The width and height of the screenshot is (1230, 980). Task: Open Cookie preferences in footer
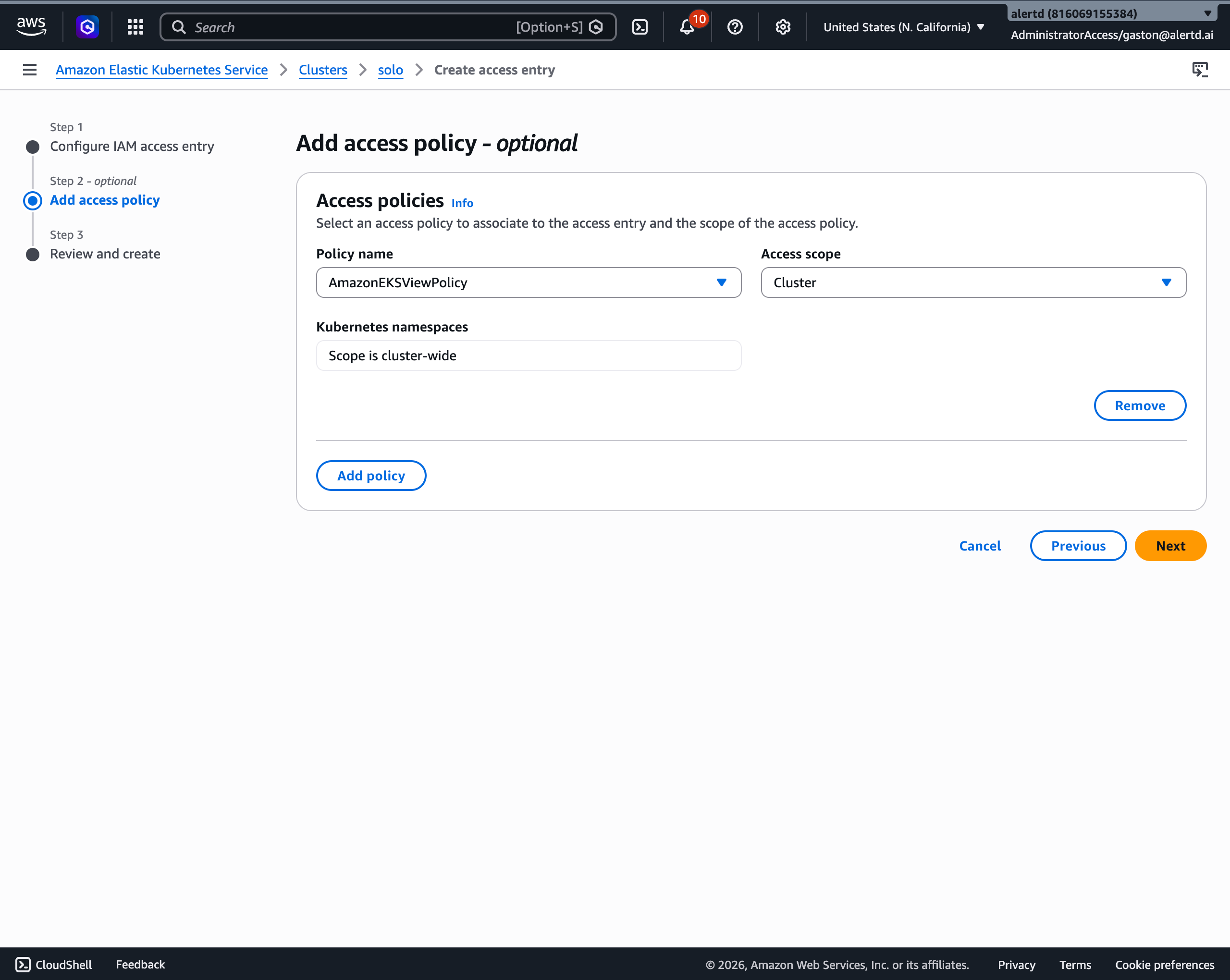[x=1164, y=964]
